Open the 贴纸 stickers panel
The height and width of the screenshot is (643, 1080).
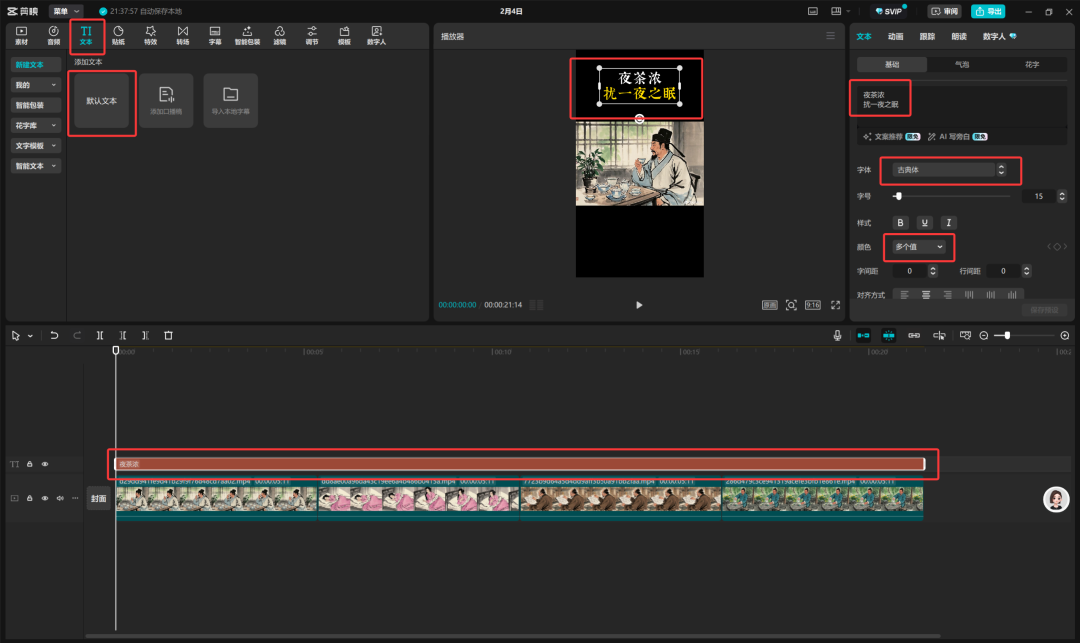[x=118, y=36]
